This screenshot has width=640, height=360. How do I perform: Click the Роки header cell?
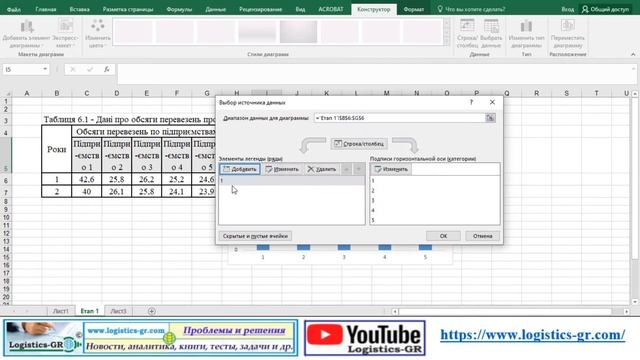tap(56, 149)
